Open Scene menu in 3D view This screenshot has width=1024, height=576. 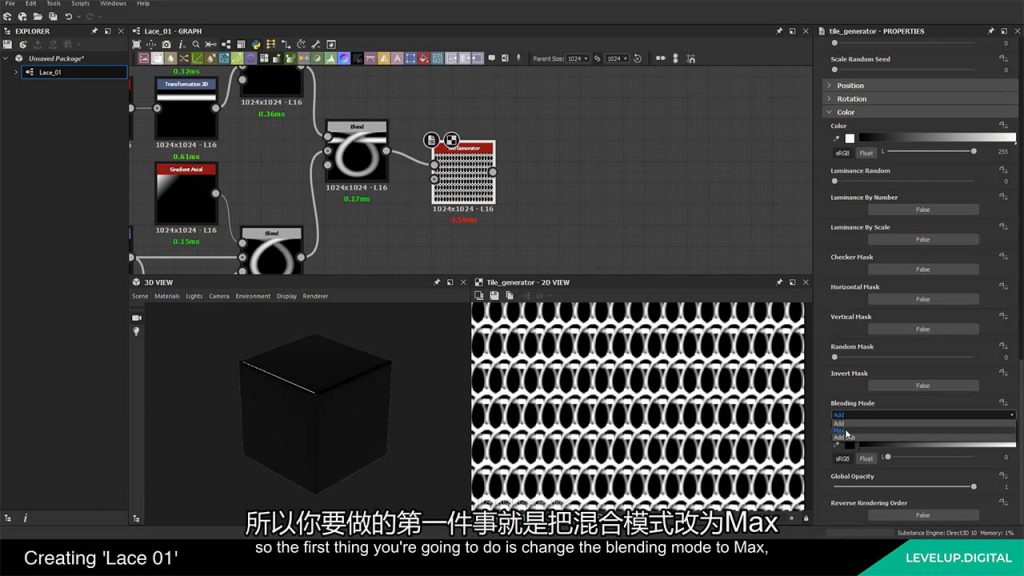pyautogui.click(x=140, y=296)
